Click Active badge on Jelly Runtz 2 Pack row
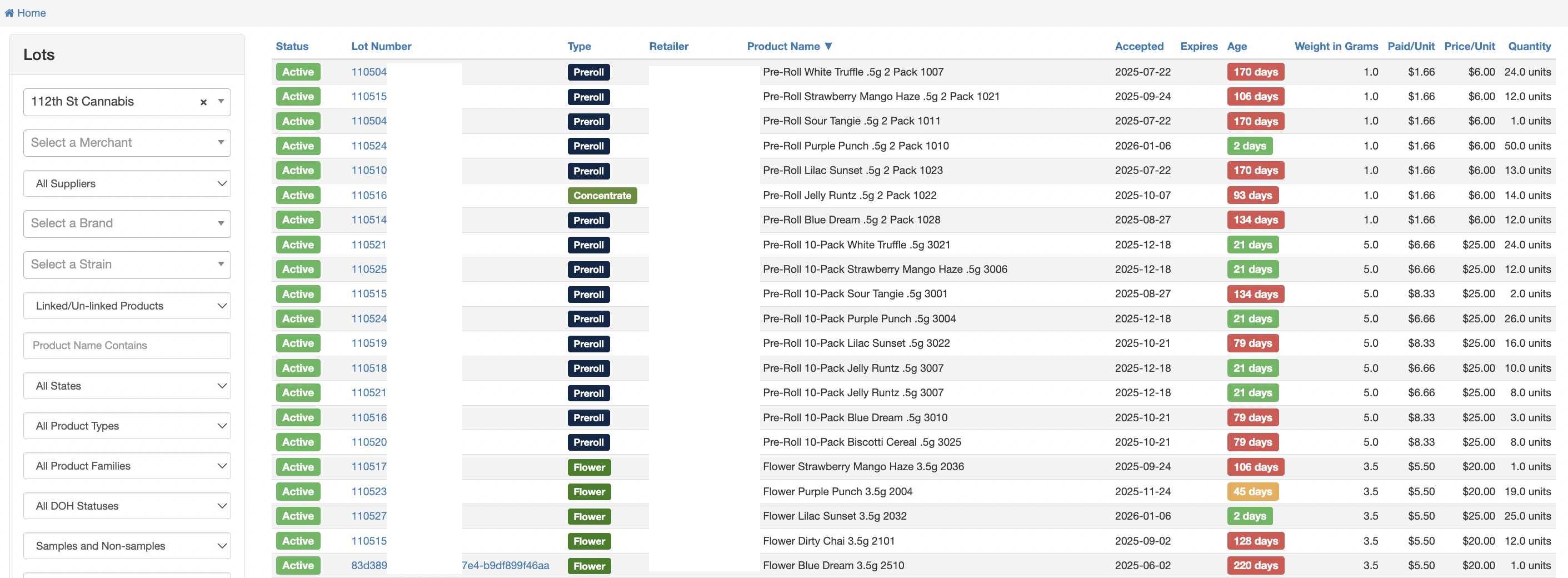 (x=298, y=196)
